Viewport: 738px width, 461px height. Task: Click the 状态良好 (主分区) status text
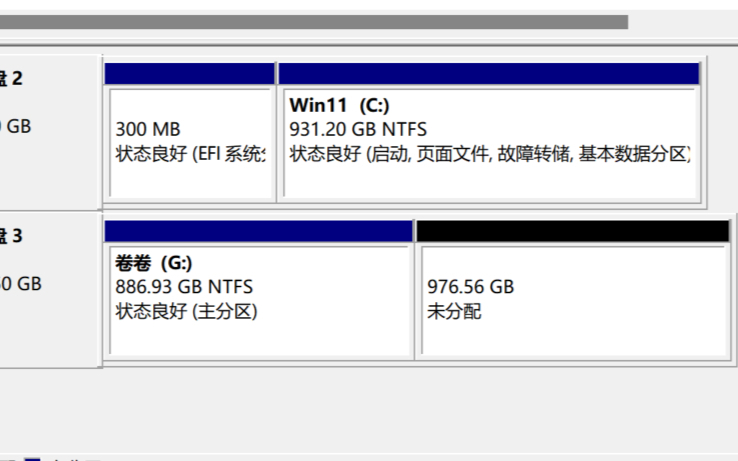187,311
